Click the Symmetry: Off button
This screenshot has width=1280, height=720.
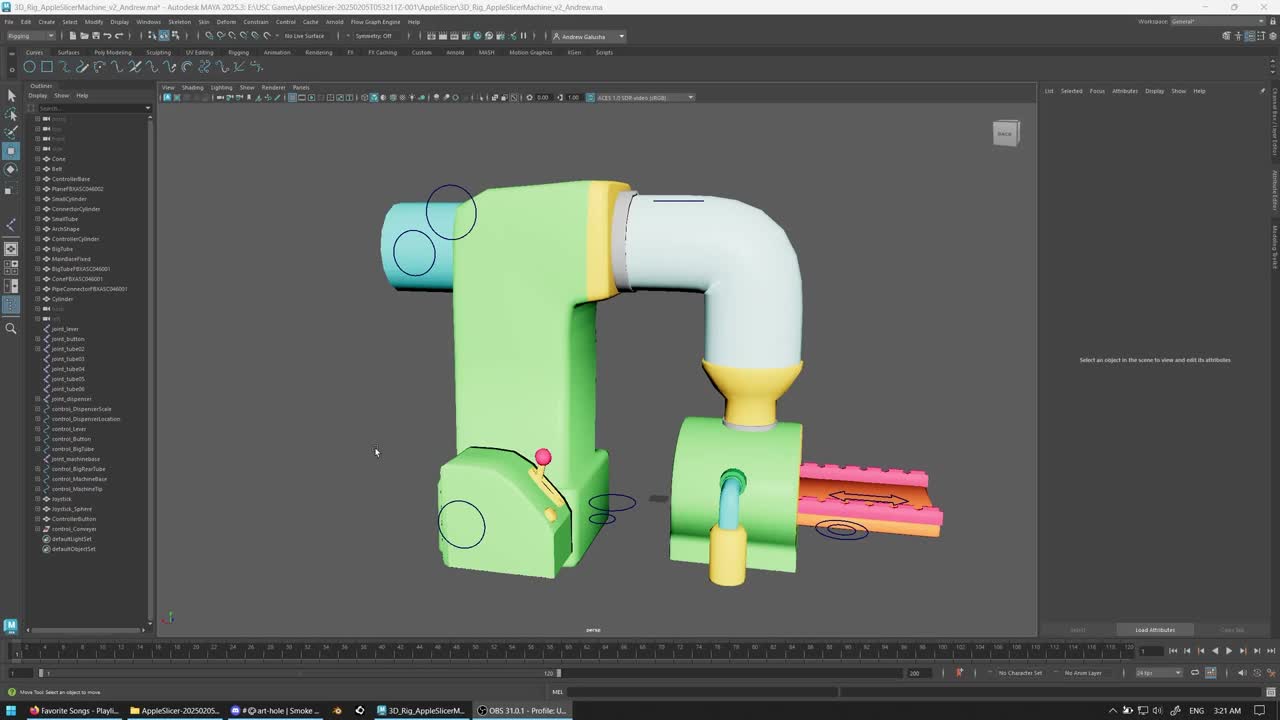(374, 36)
